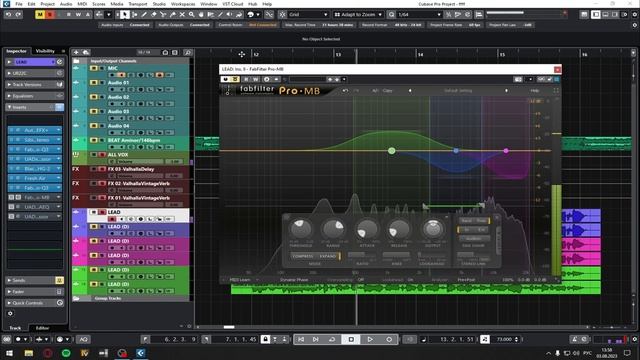The height and width of the screenshot is (360, 640).
Task: Select the Draw pencil tool
Action: 144,15
